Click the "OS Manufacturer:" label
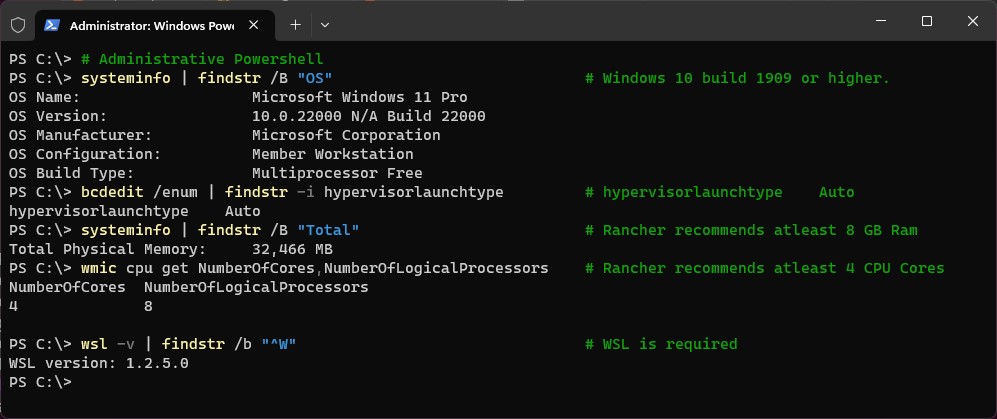Image resolution: width=997 pixels, height=419 pixels. point(80,135)
